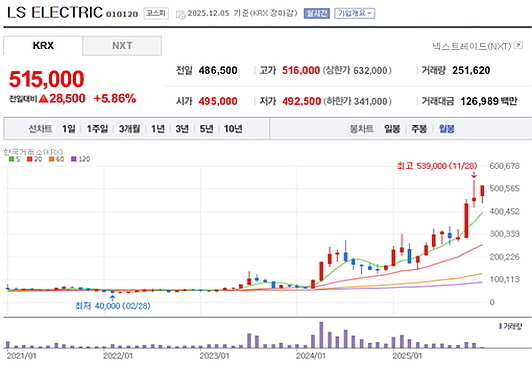This screenshot has height=370, width=532.
Task: Click the 최저 40,000 (02/28) marker
Action: point(113,306)
